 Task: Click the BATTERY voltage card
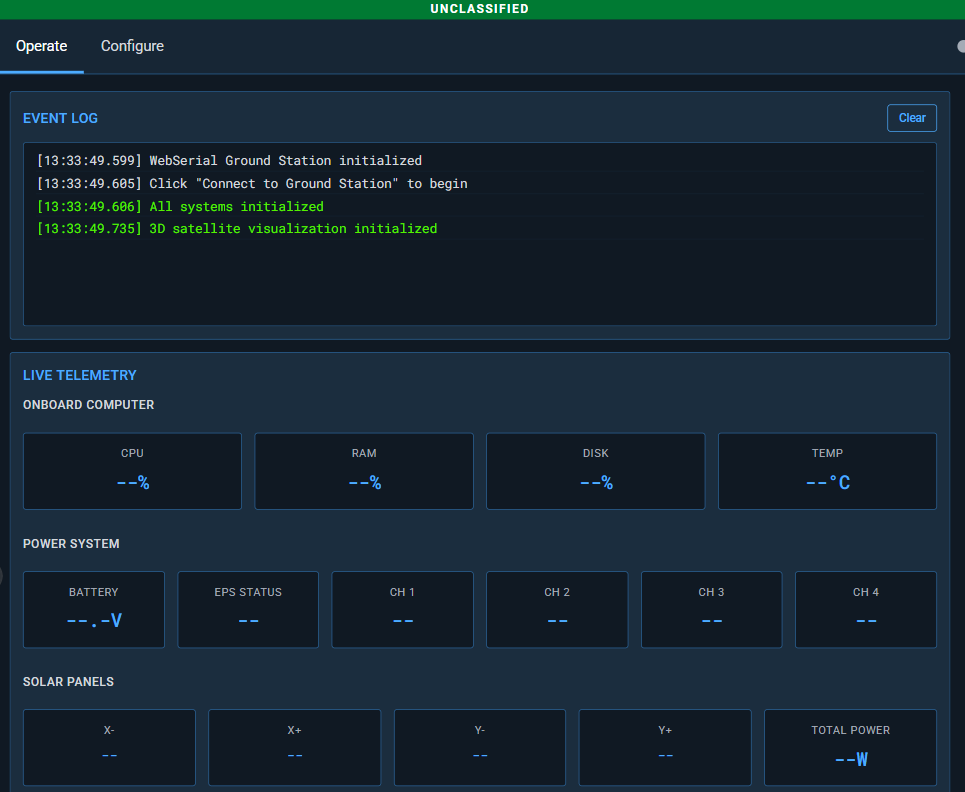(94, 610)
